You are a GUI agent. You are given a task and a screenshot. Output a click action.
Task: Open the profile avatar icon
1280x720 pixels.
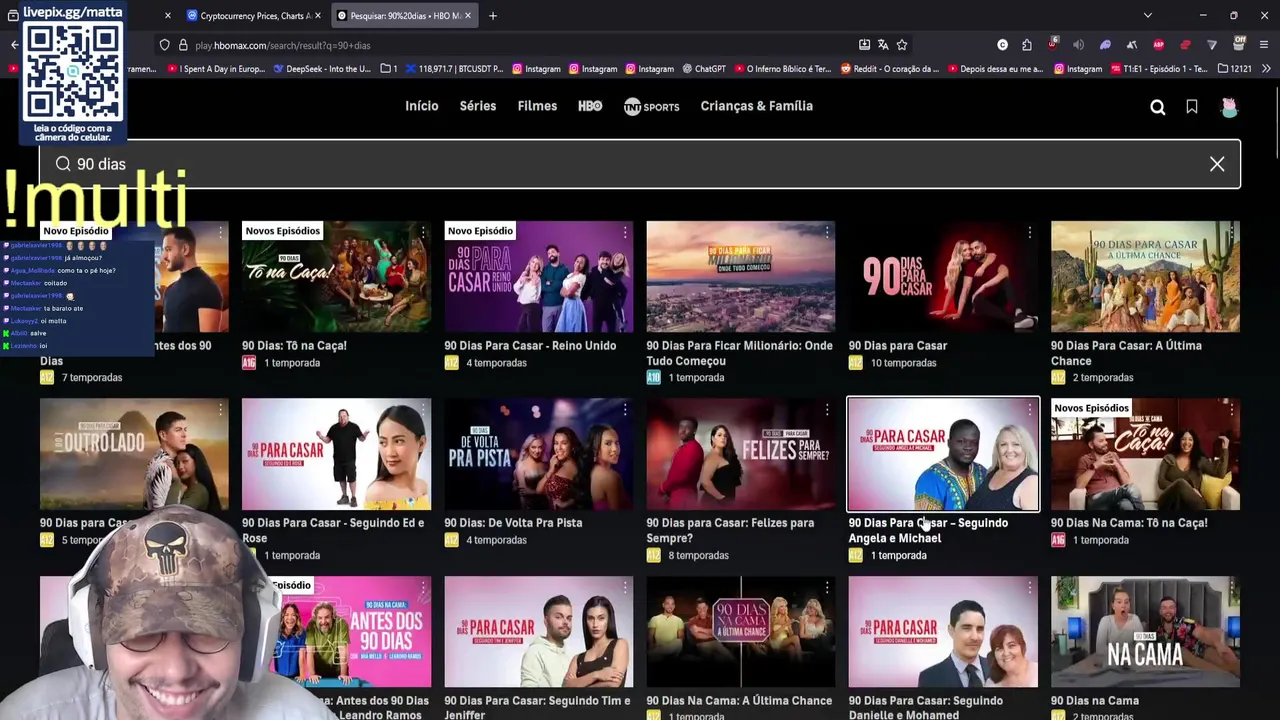(x=1229, y=107)
